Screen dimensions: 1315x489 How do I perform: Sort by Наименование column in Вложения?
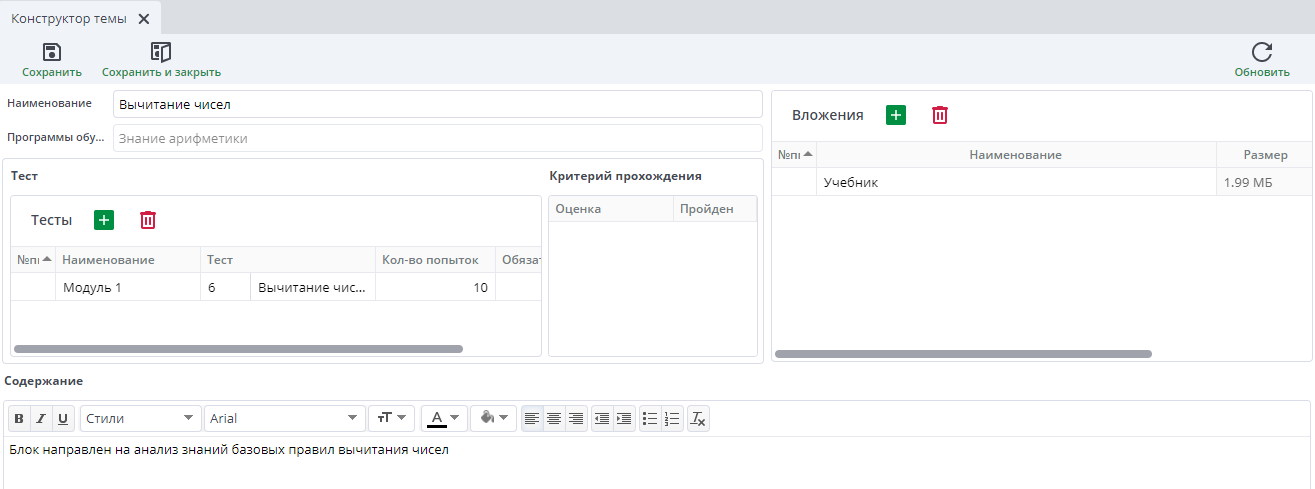coord(1015,155)
